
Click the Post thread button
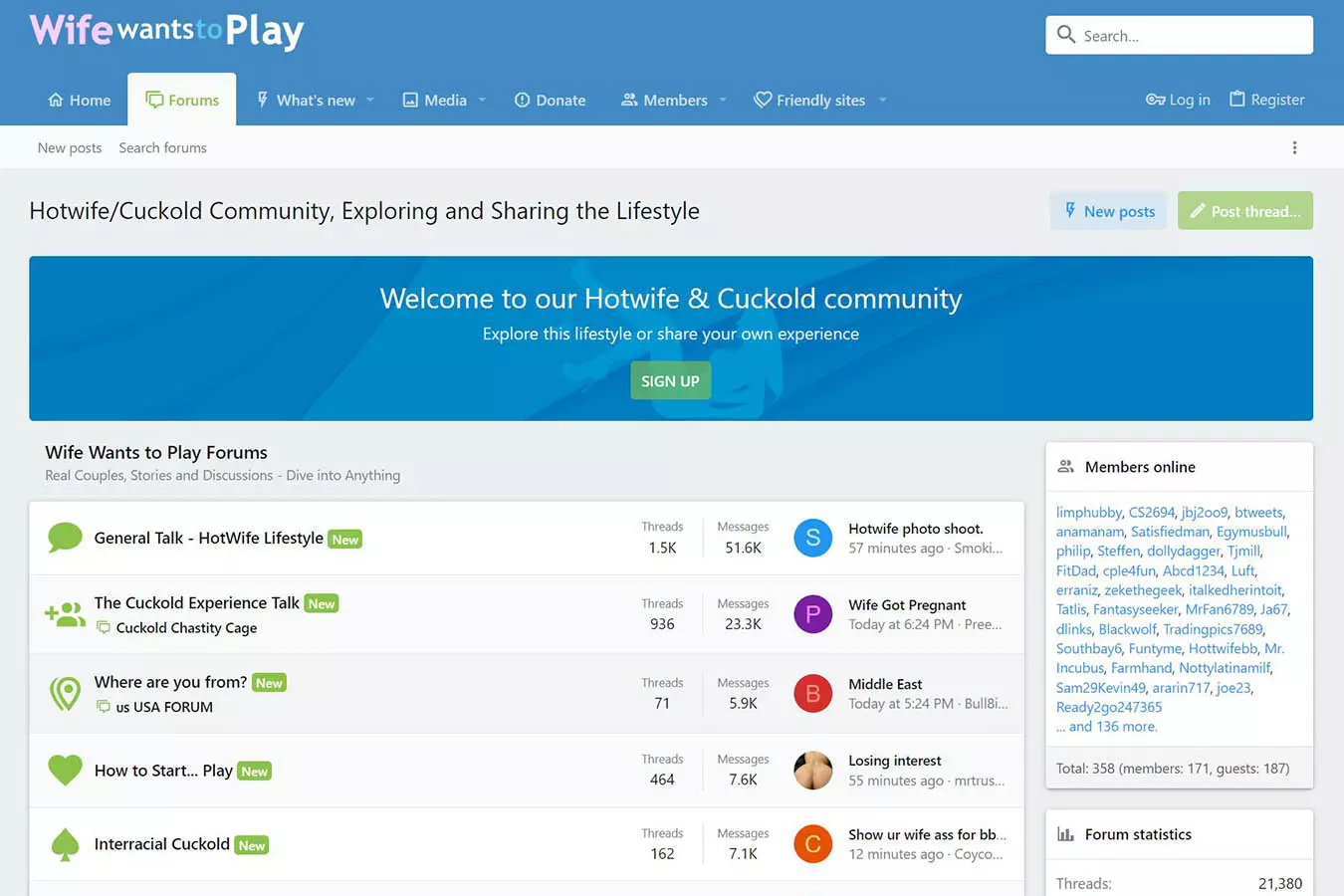pyautogui.click(x=1245, y=211)
